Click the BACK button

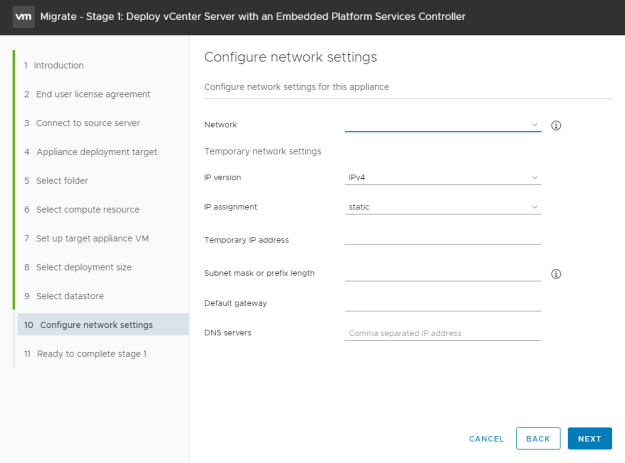coord(538,439)
